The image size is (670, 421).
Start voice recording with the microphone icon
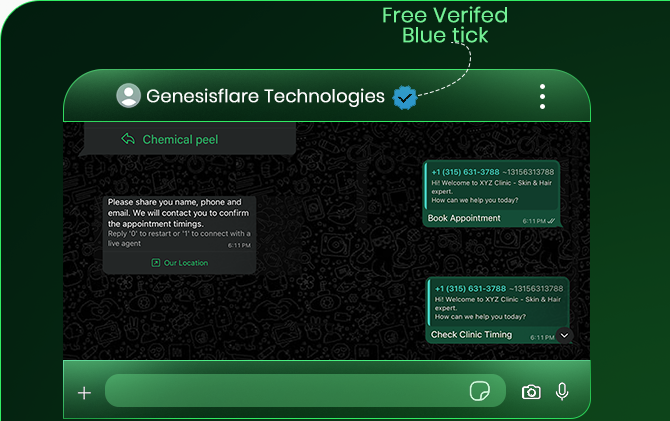click(x=562, y=392)
